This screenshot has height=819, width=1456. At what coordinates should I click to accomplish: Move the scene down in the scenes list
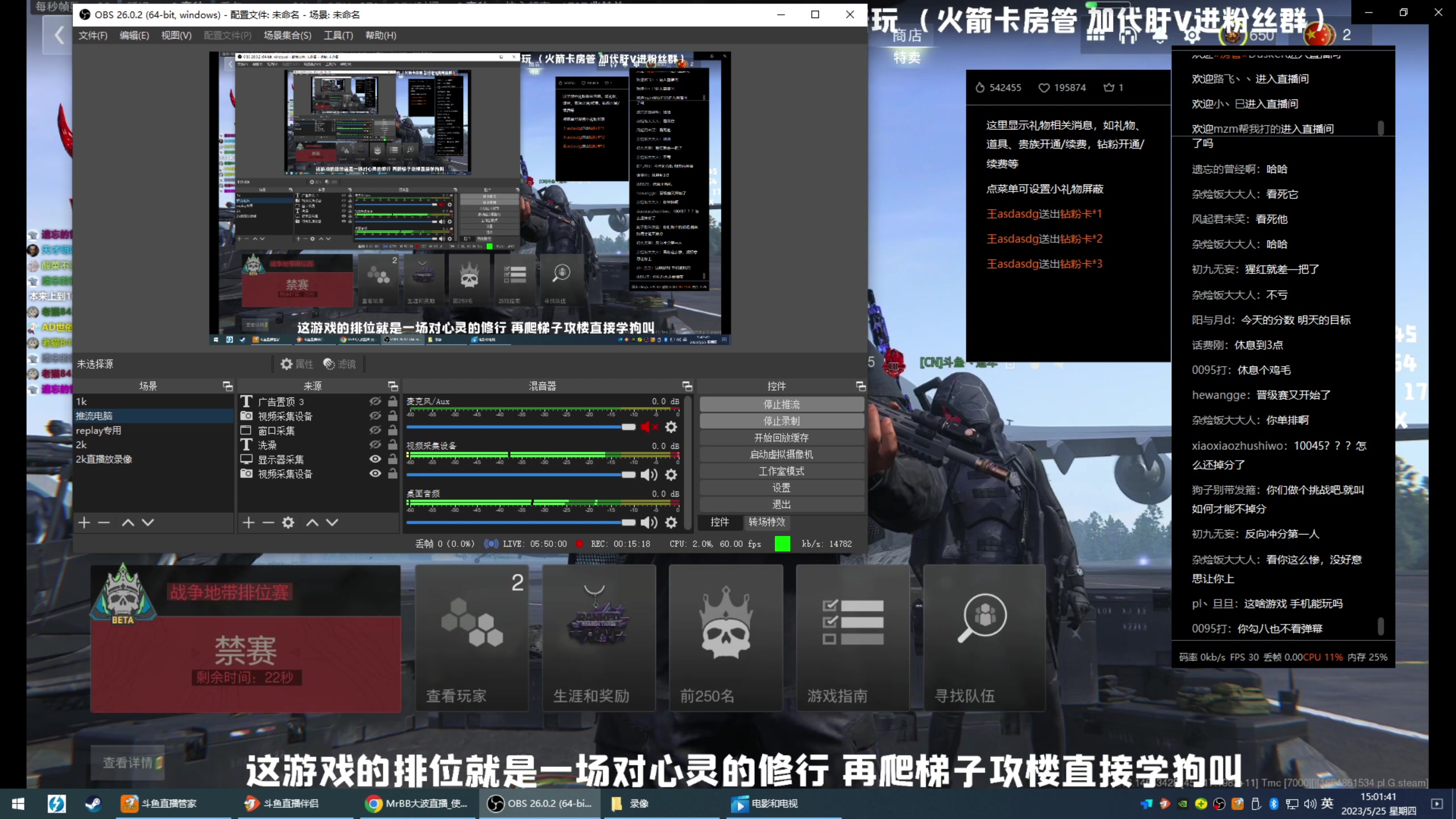(148, 523)
